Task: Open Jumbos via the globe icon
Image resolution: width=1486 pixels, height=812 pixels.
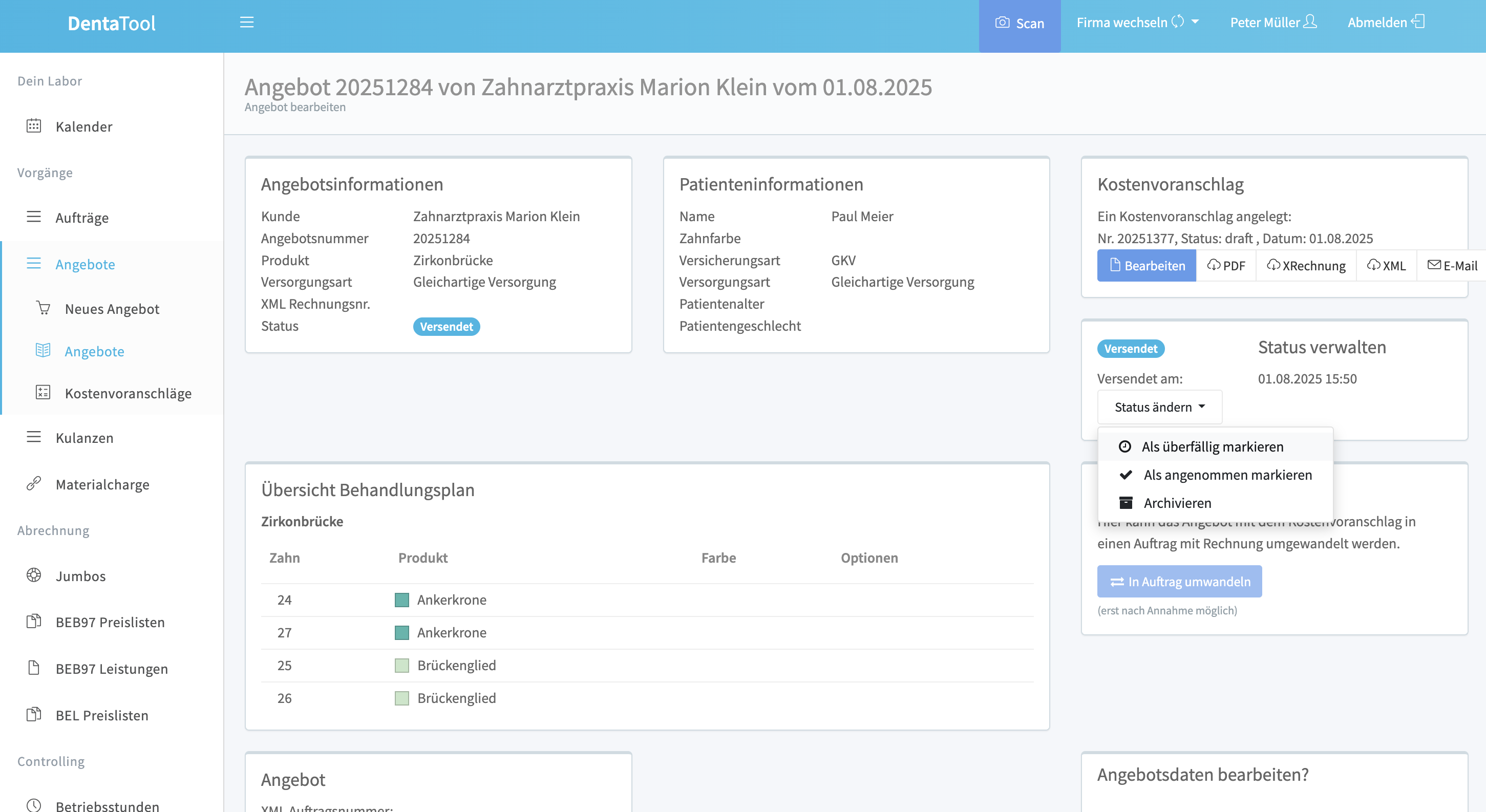Action: (34, 575)
